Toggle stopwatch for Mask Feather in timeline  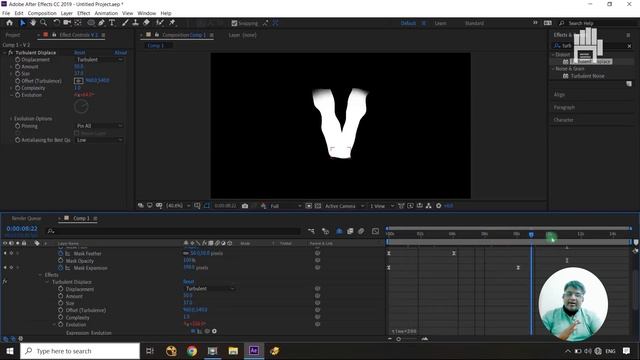pos(61,253)
